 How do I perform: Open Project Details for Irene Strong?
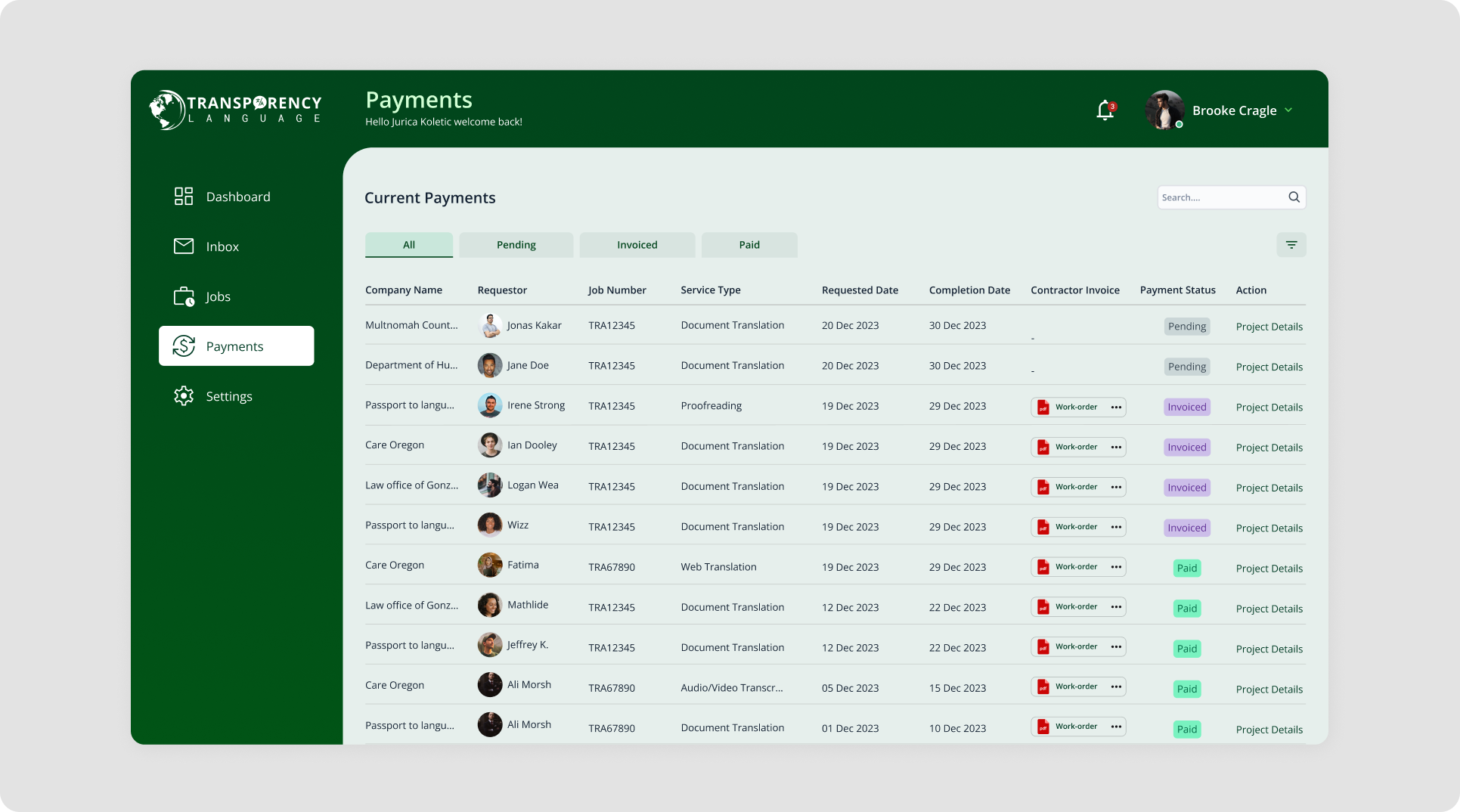point(1269,407)
